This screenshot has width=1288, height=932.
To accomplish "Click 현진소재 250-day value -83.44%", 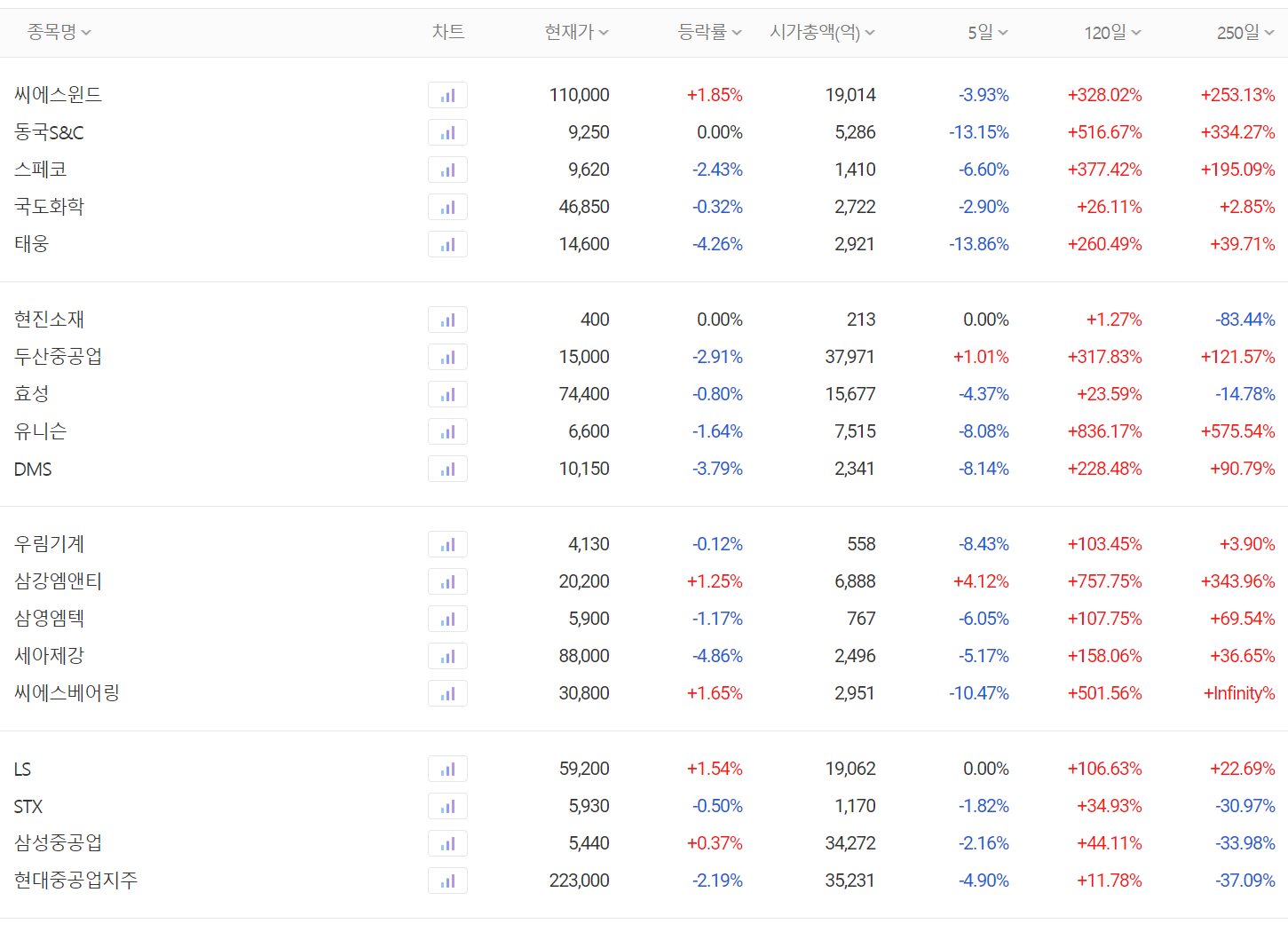I will point(1245,320).
